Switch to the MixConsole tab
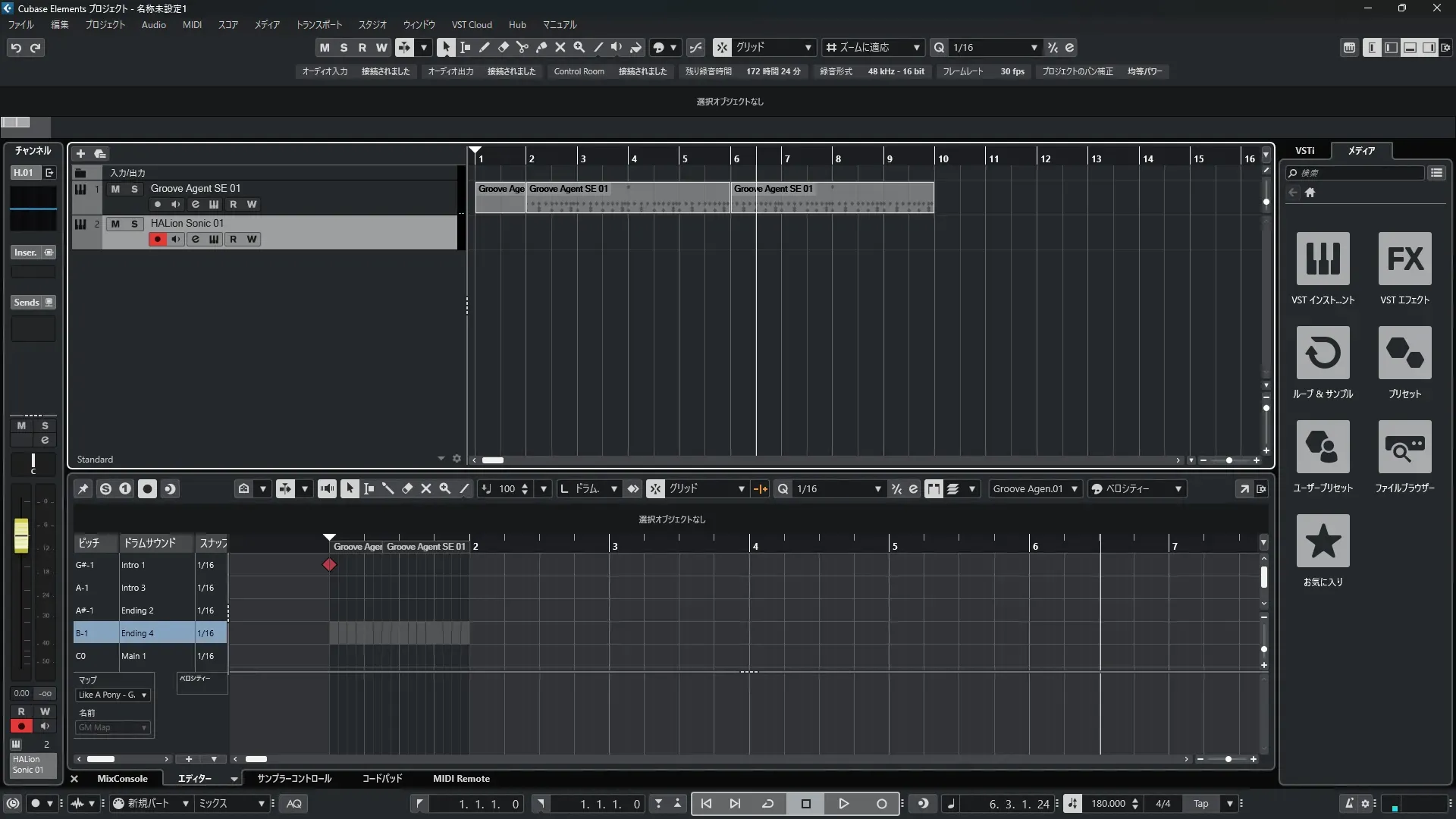The height and width of the screenshot is (819, 1456). (x=122, y=779)
